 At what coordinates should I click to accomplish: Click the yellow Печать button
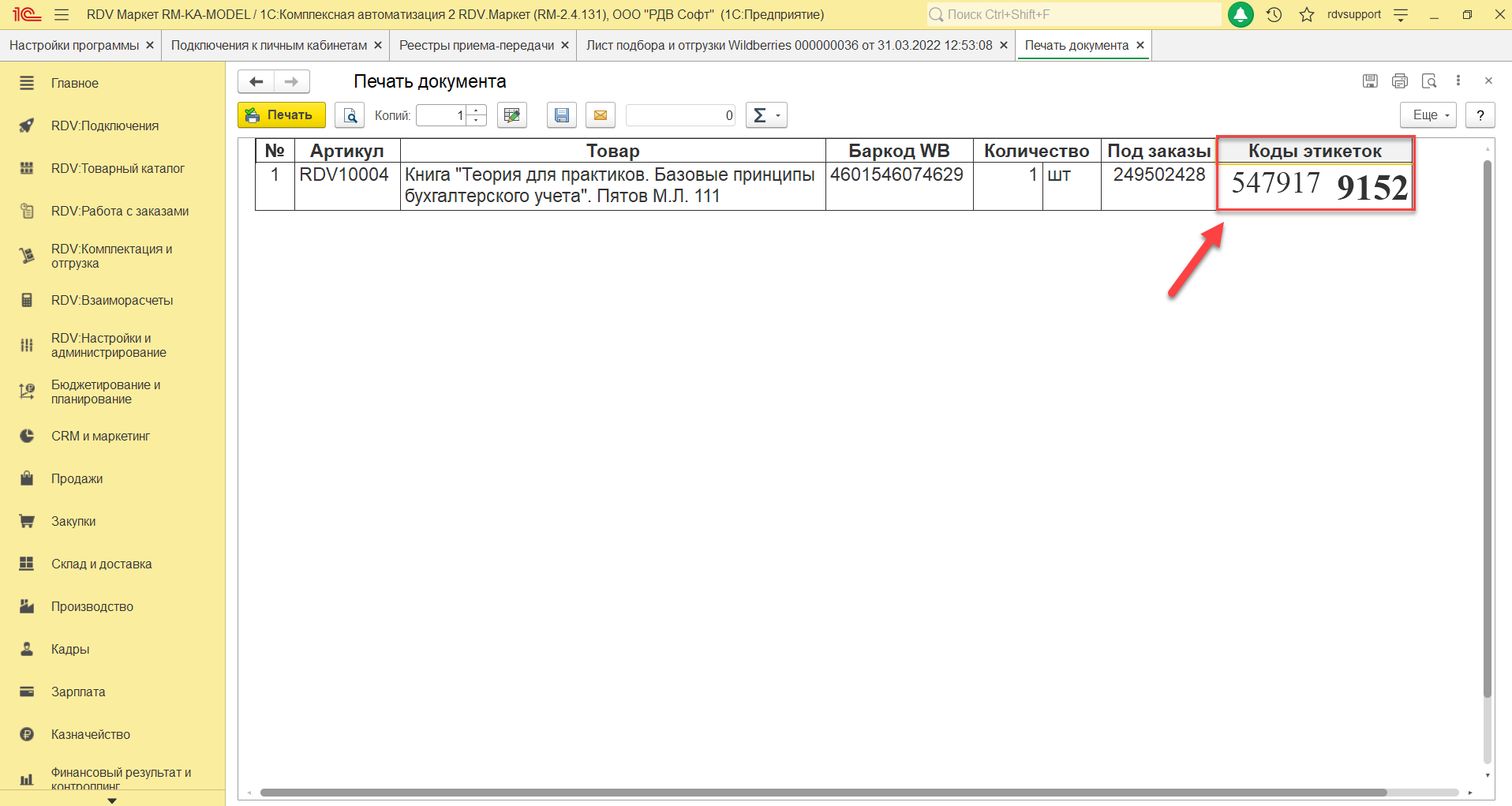tap(281, 115)
